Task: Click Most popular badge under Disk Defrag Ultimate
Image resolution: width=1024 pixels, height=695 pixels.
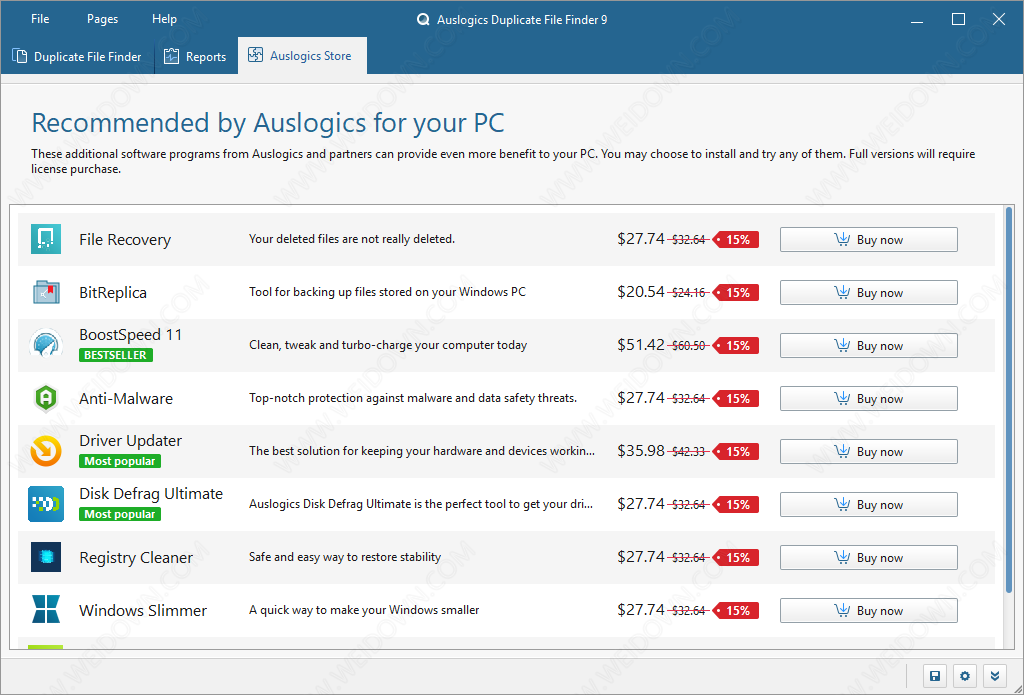Action: (x=120, y=514)
